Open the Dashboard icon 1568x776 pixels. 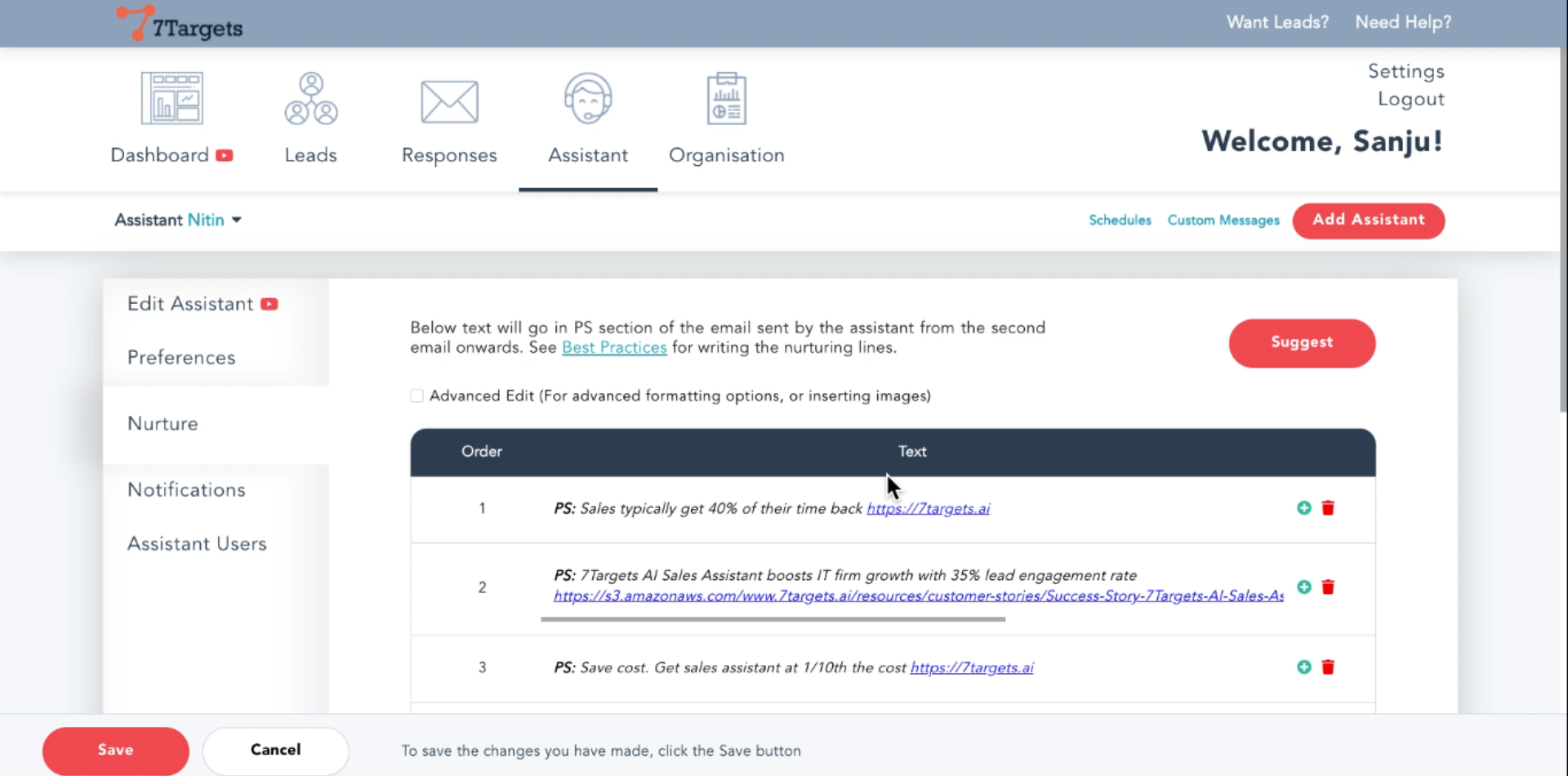171,99
